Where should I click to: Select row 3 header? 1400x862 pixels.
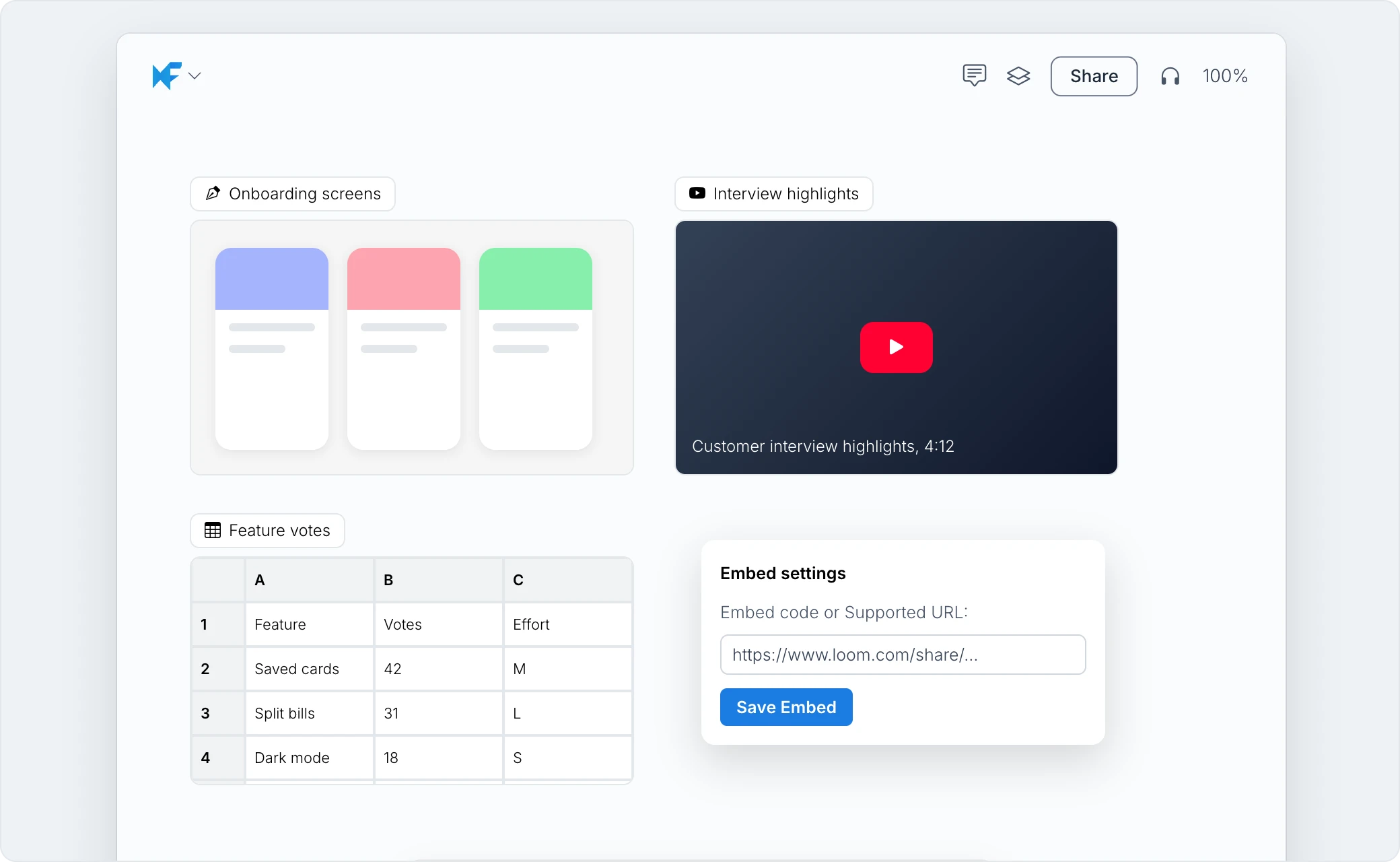218,713
